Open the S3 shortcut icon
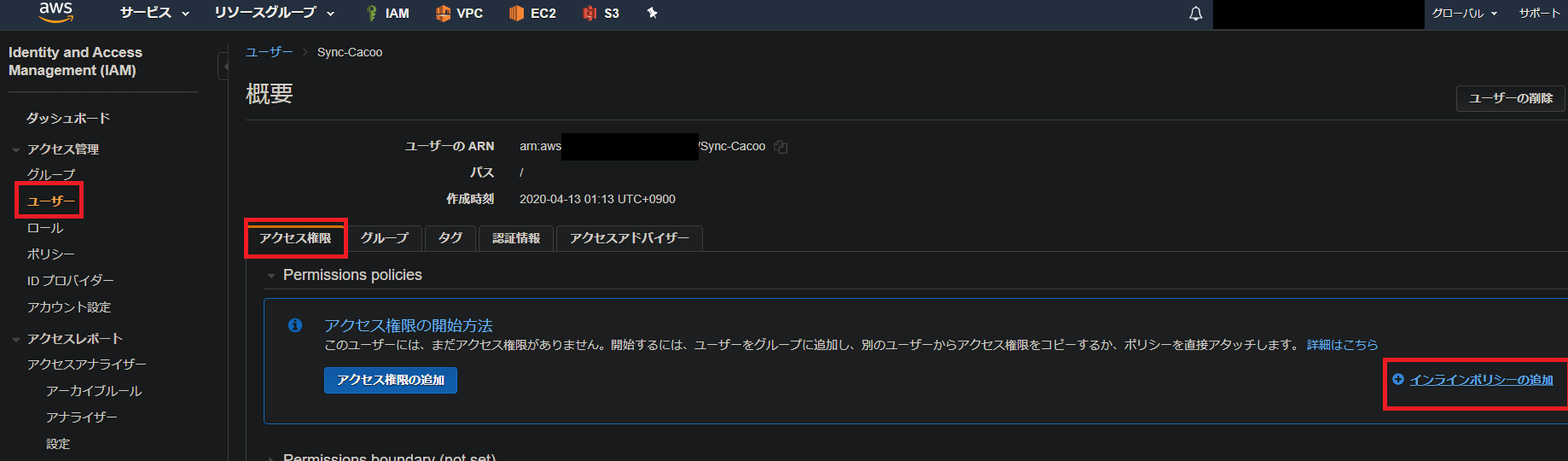This screenshot has height=461, width=1568. tap(589, 14)
